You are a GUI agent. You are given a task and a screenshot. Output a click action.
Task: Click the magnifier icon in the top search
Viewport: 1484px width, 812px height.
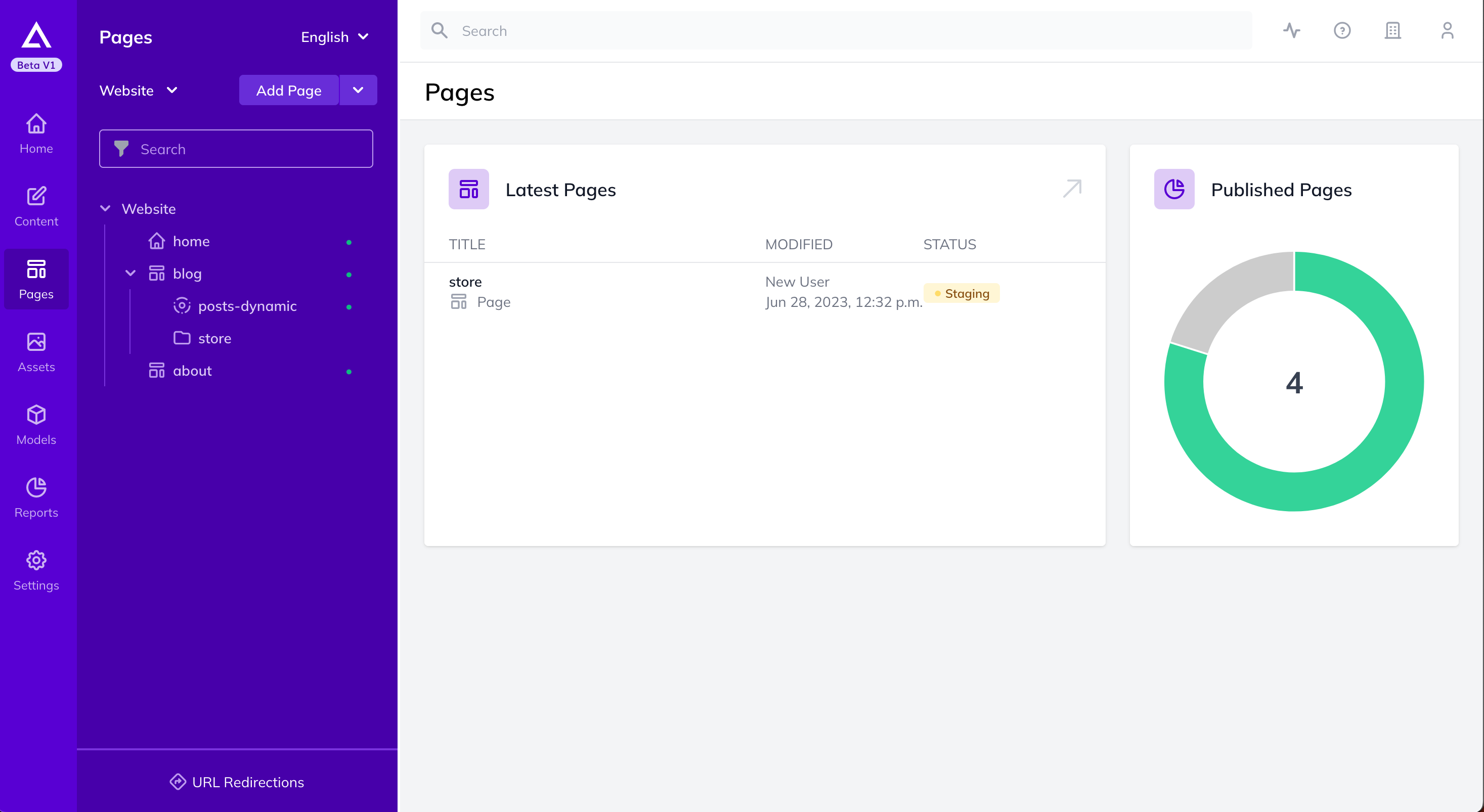440,30
